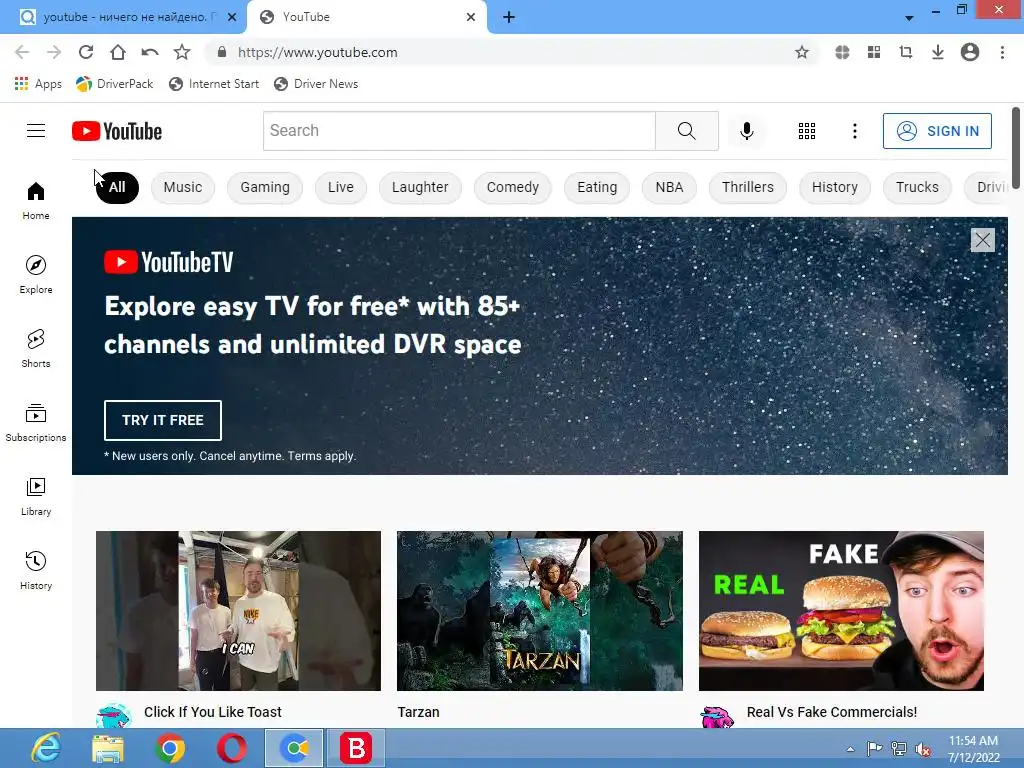The width and height of the screenshot is (1024, 768).
Task: Open Internet Explorer from taskbar
Action: (x=46, y=748)
